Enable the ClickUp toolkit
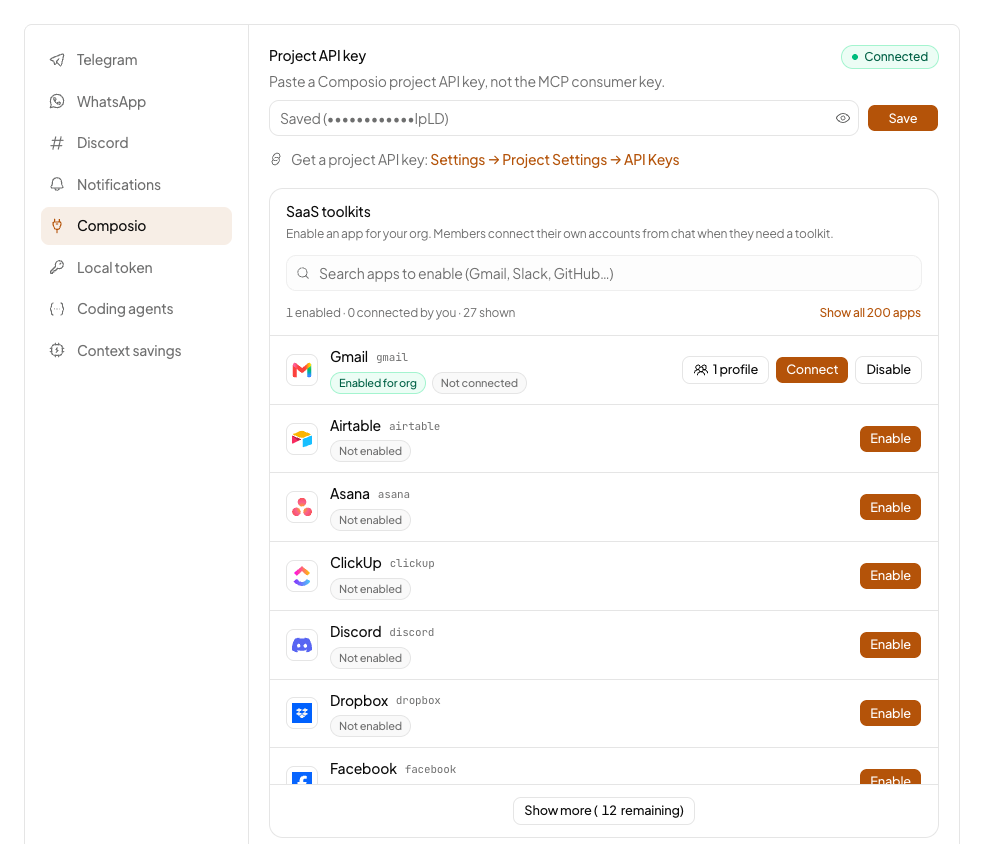Viewport: 984px width, 844px height. 890,575
